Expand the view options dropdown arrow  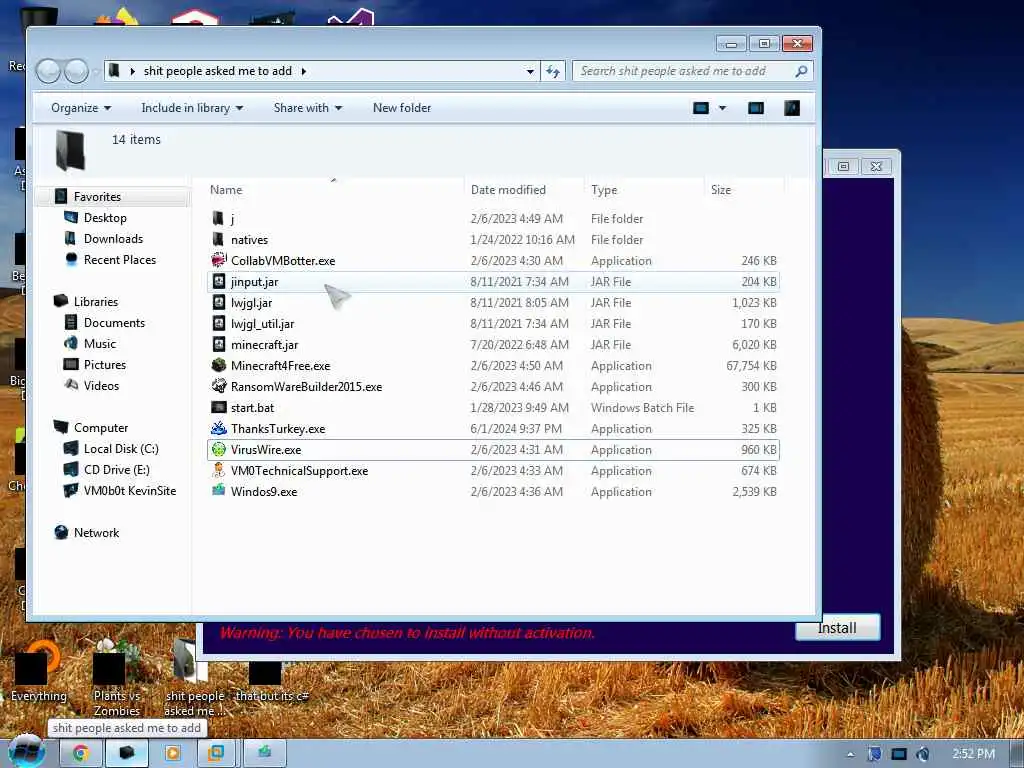pos(722,108)
